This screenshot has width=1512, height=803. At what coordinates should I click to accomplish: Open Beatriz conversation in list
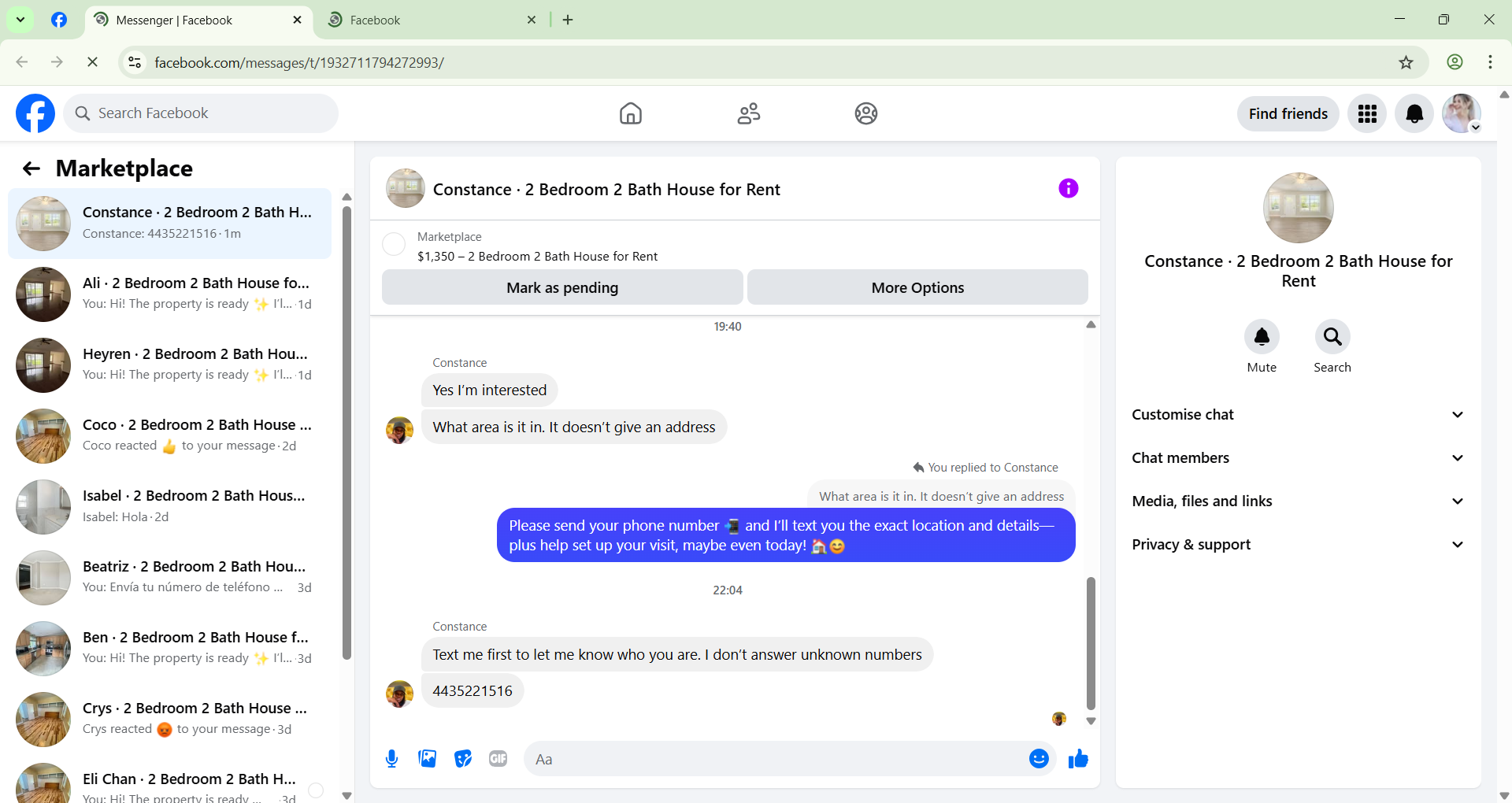[x=169, y=578]
